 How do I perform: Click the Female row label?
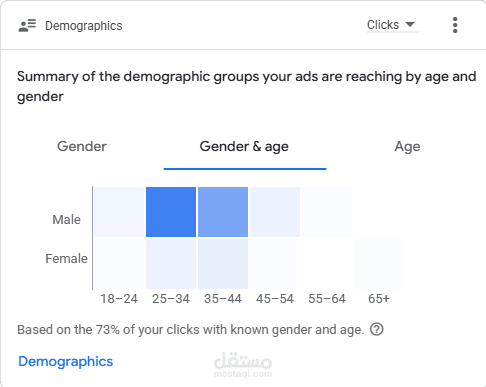(66, 259)
